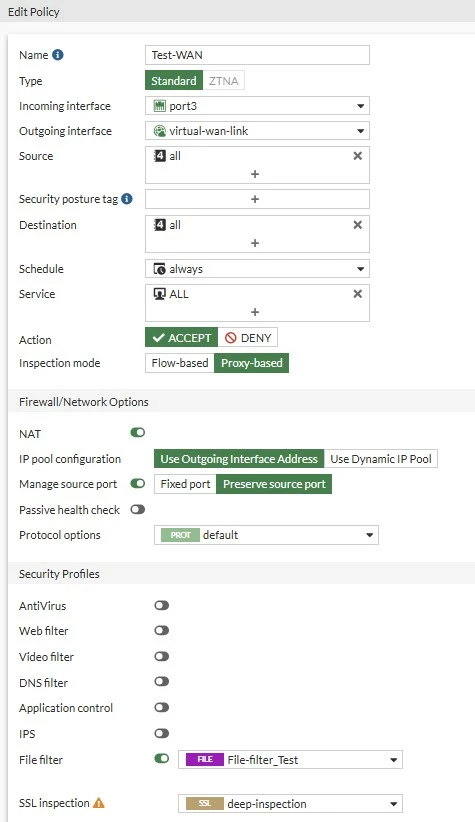
Task: Choose Use Dynamic IP Pool option
Action: coord(381,459)
